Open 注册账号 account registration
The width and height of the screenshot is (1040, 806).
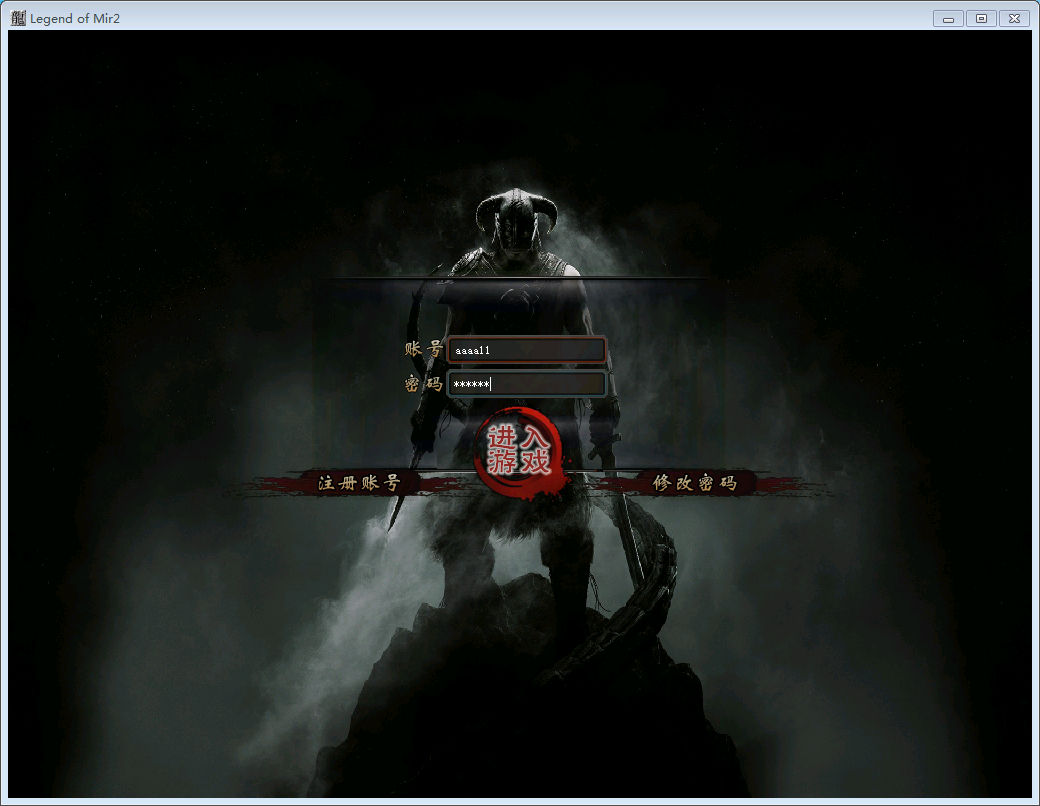(359, 483)
